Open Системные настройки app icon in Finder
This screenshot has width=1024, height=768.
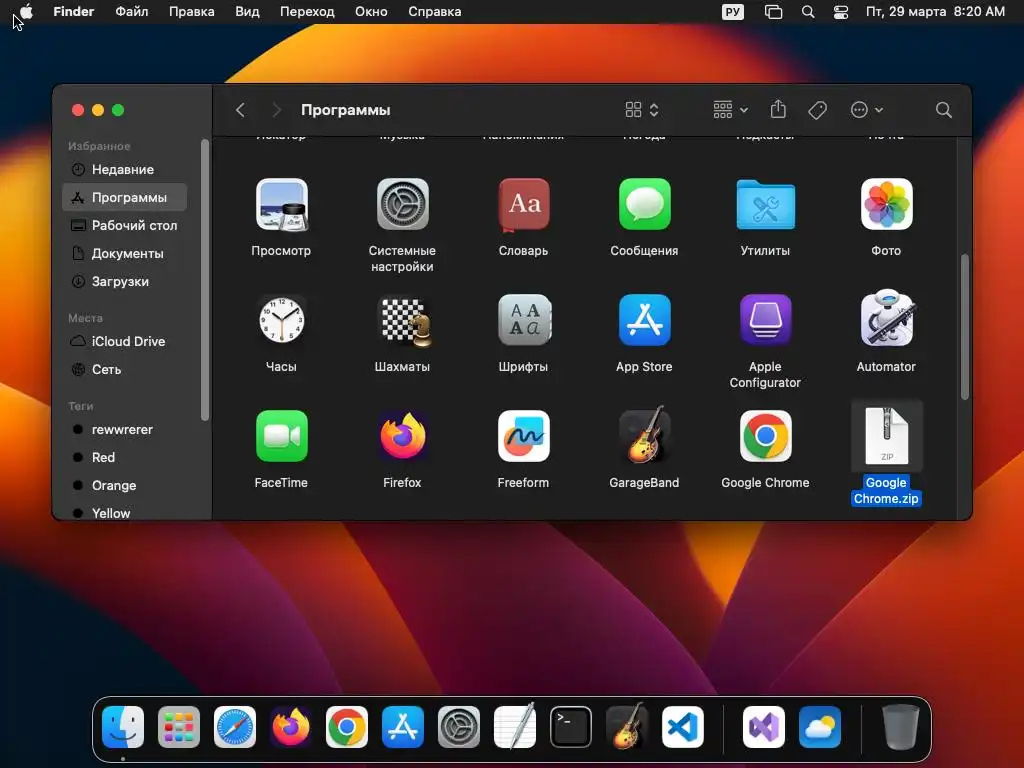[x=402, y=204]
